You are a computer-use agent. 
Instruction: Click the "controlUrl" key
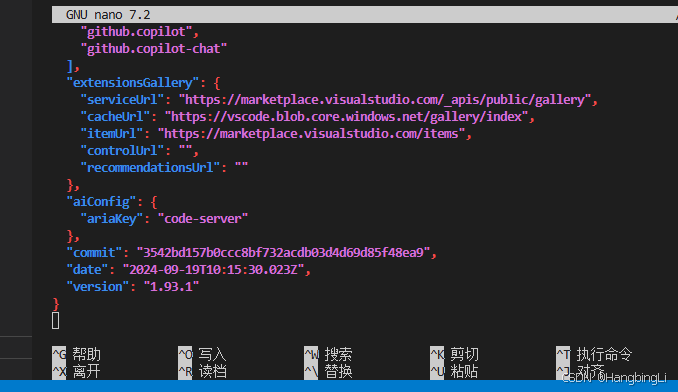coord(122,150)
